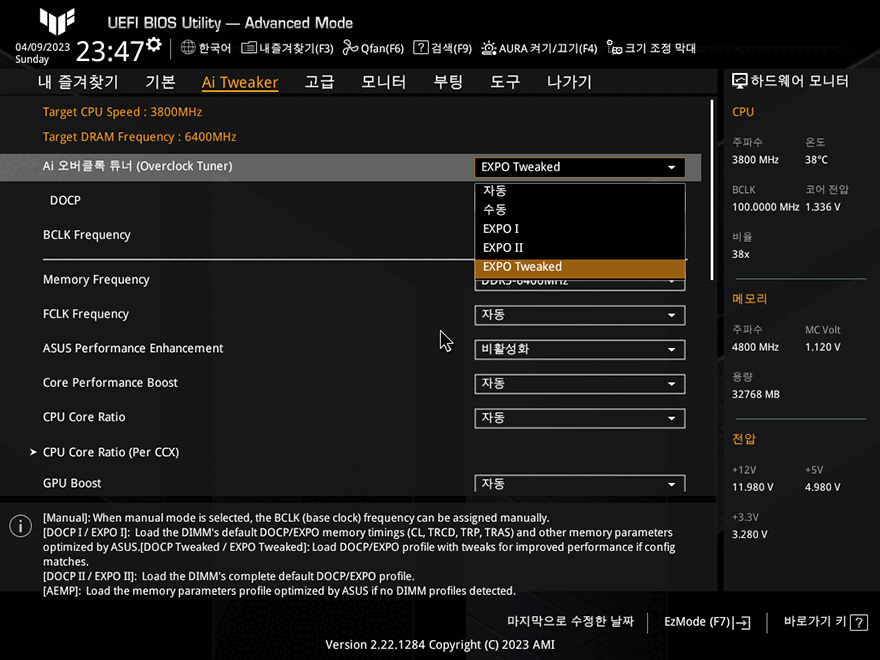Open ASUS Performance Enhancement dropdown
This screenshot has width=880, height=660.
coord(580,349)
